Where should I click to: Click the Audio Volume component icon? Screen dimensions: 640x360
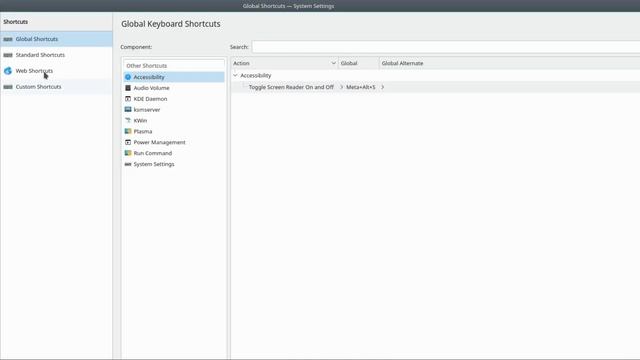[128, 88]
